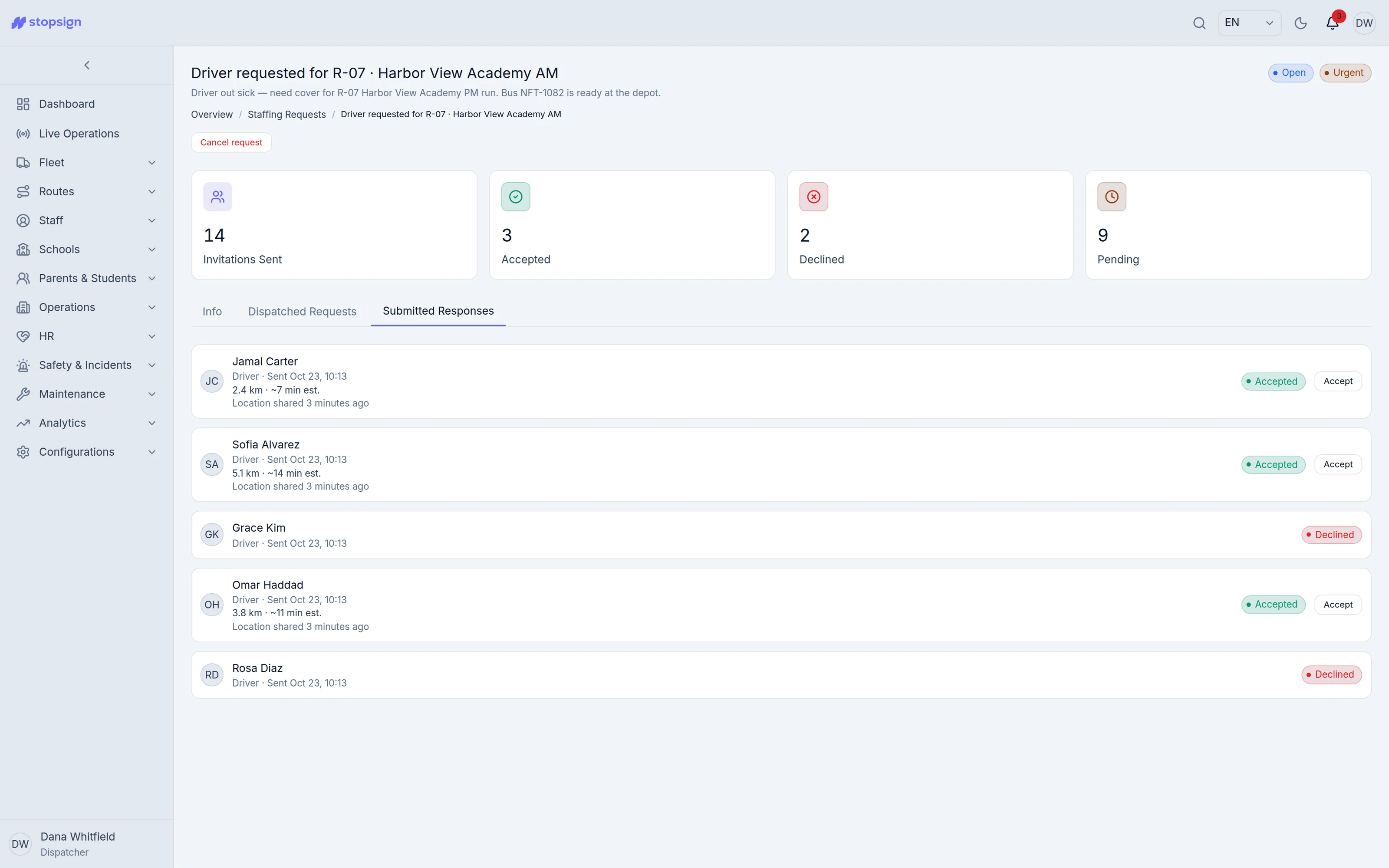
Task: Open the Dashboard icon in the sidebar
Action: point(23,104)
